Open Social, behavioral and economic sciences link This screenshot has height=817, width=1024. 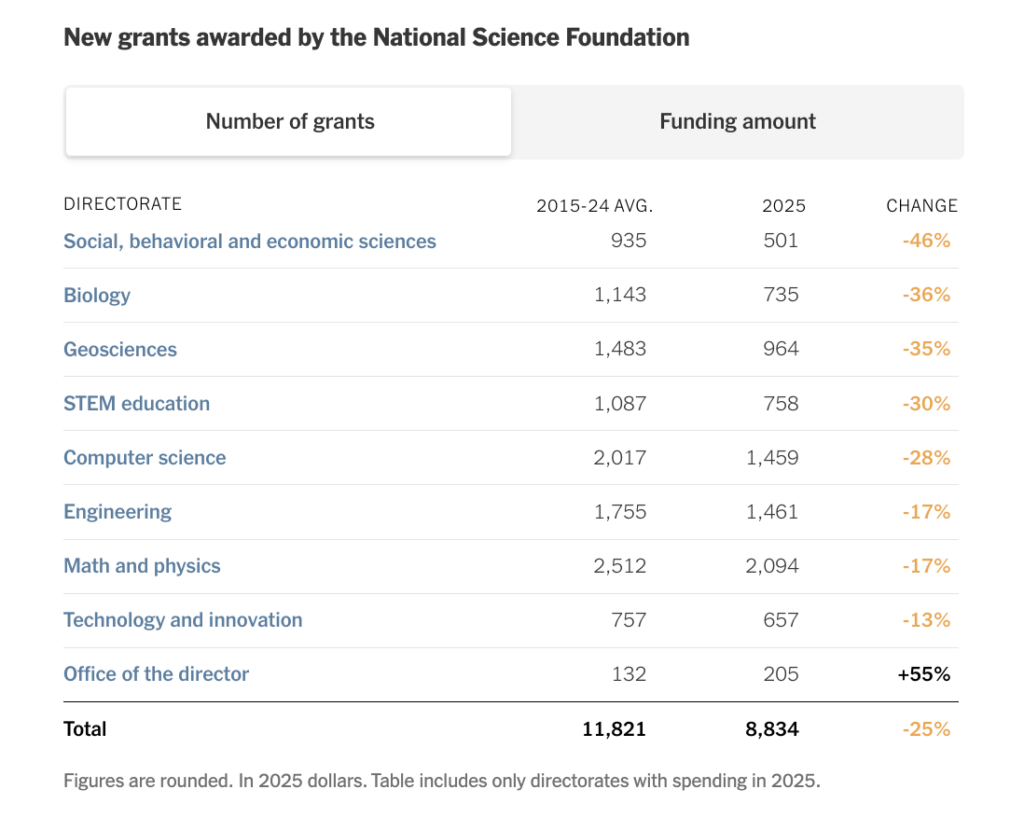[x=249, y=242]
